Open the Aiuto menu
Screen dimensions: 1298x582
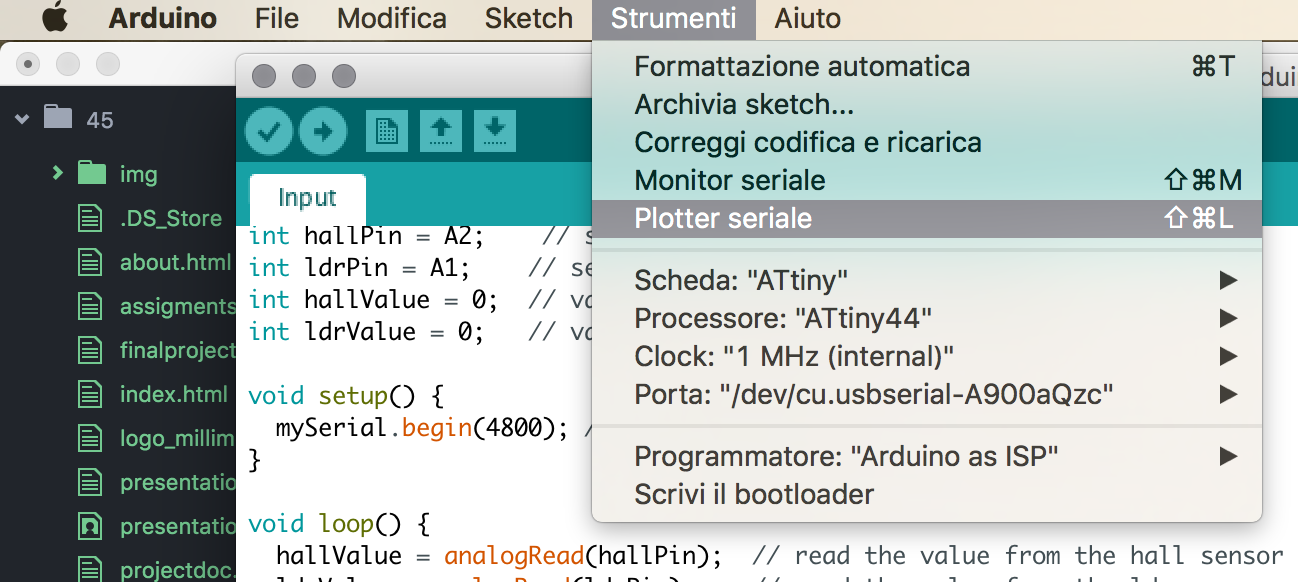pos(808,18)
